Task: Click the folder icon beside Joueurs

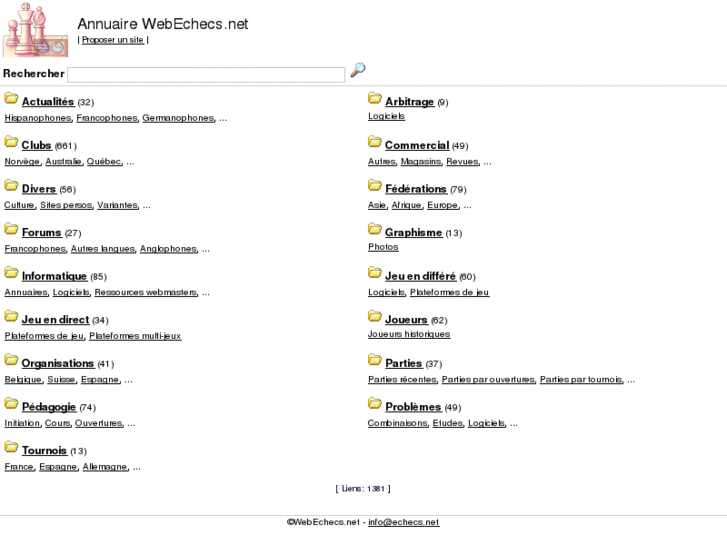Action: [375, 316]
